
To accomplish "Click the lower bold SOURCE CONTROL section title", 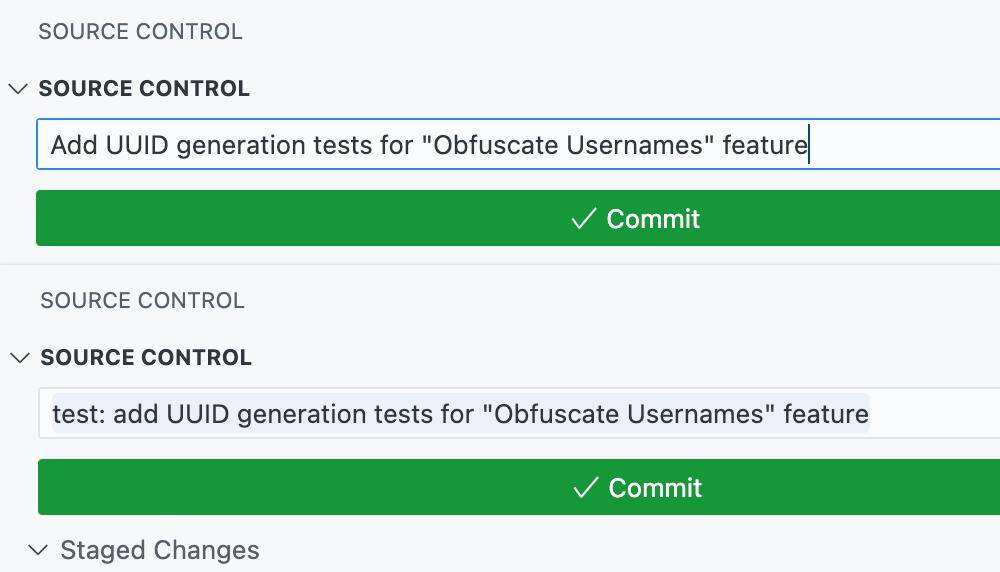I will (146, 358).
